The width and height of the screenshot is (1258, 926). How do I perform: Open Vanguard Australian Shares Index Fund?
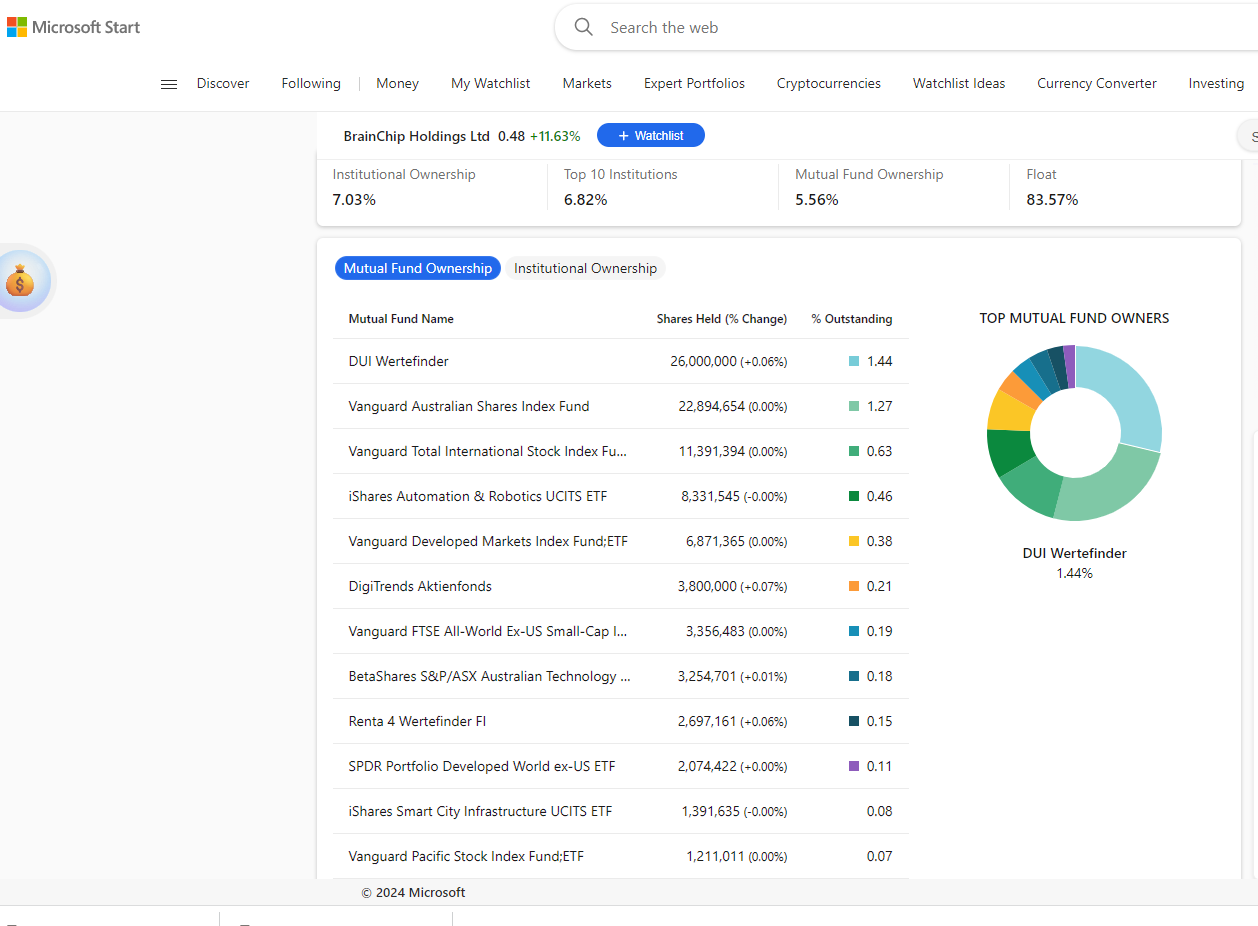(468, 406)
